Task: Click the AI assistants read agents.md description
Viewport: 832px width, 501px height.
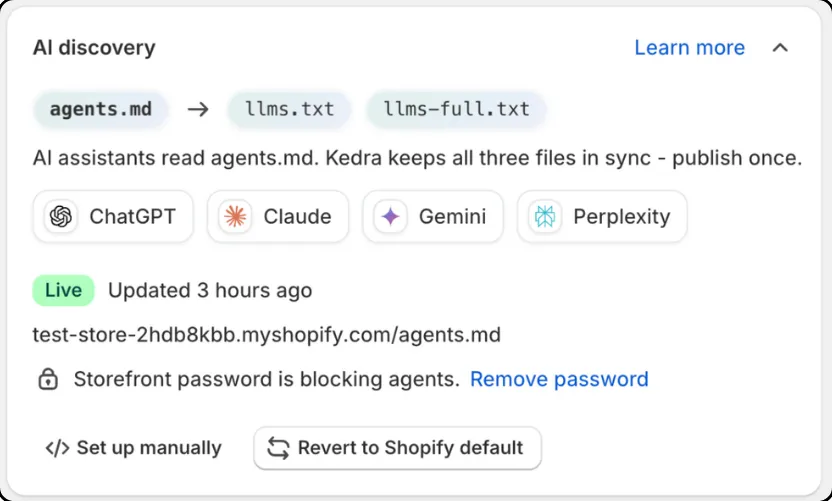Action: pos(417,158)
